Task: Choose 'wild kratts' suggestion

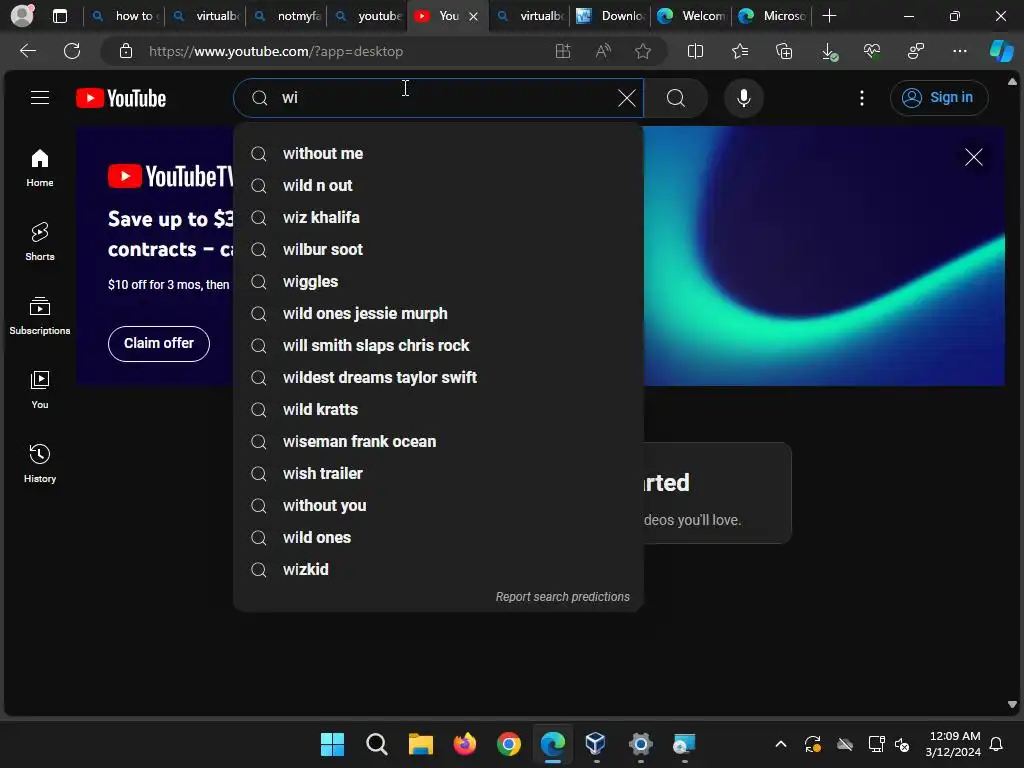Action: [438, 409]
